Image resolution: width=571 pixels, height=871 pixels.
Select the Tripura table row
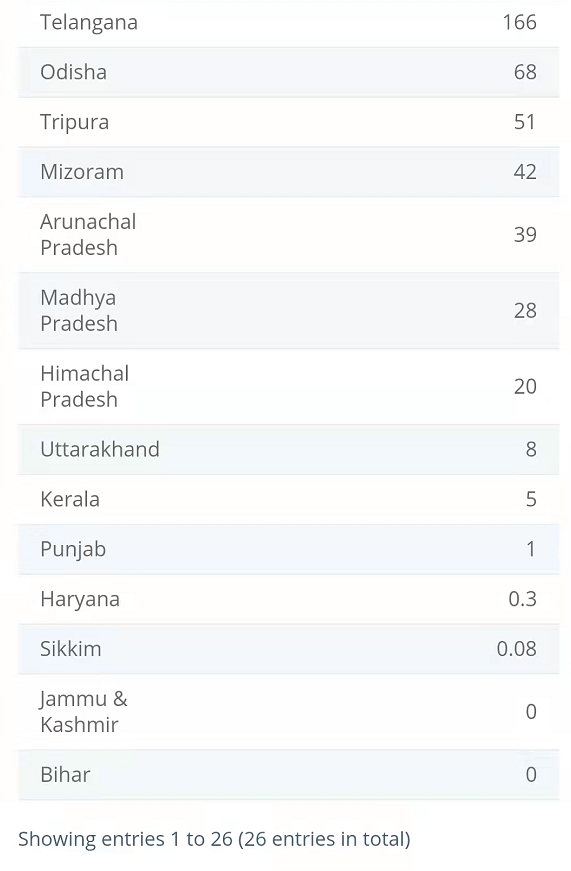pos(288,122)
